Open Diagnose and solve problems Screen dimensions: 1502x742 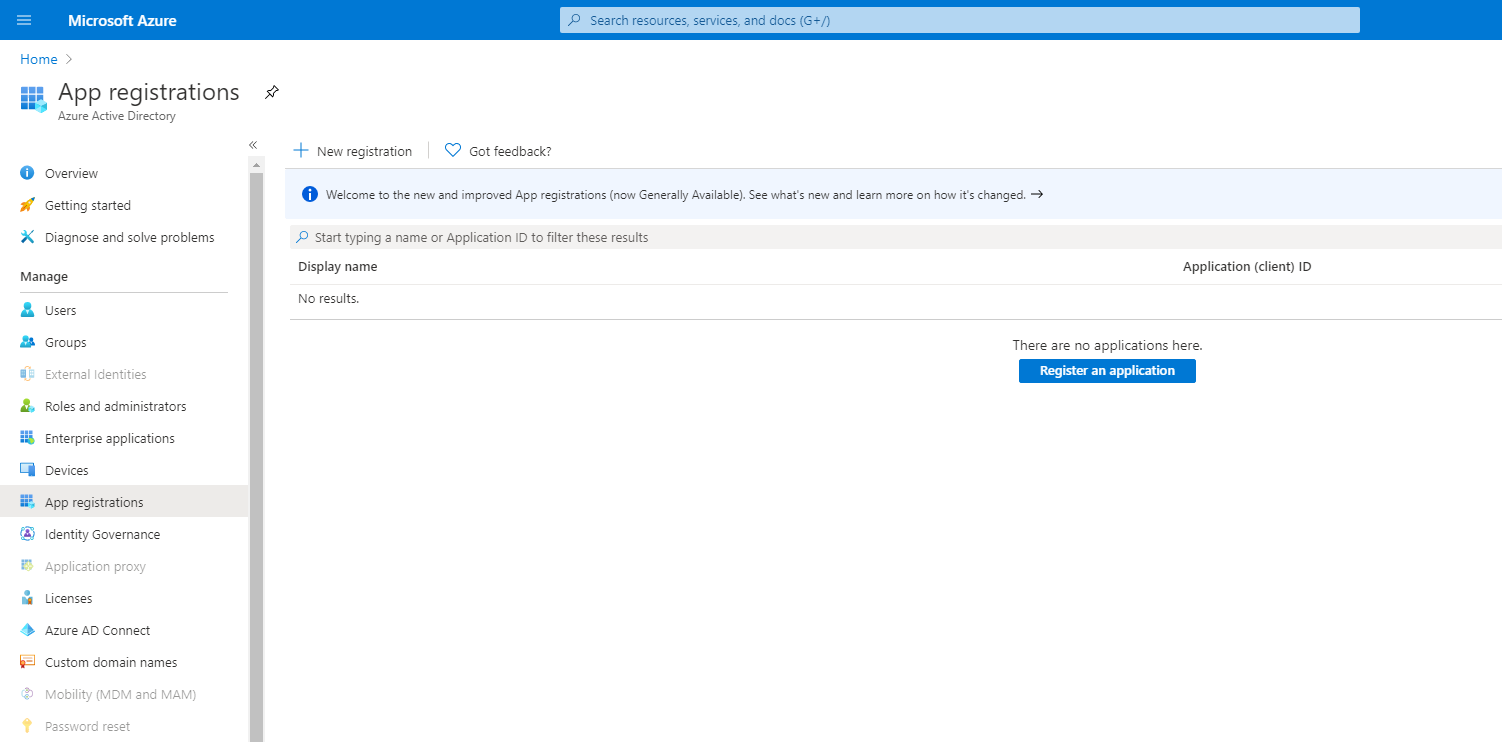point(130,237)
